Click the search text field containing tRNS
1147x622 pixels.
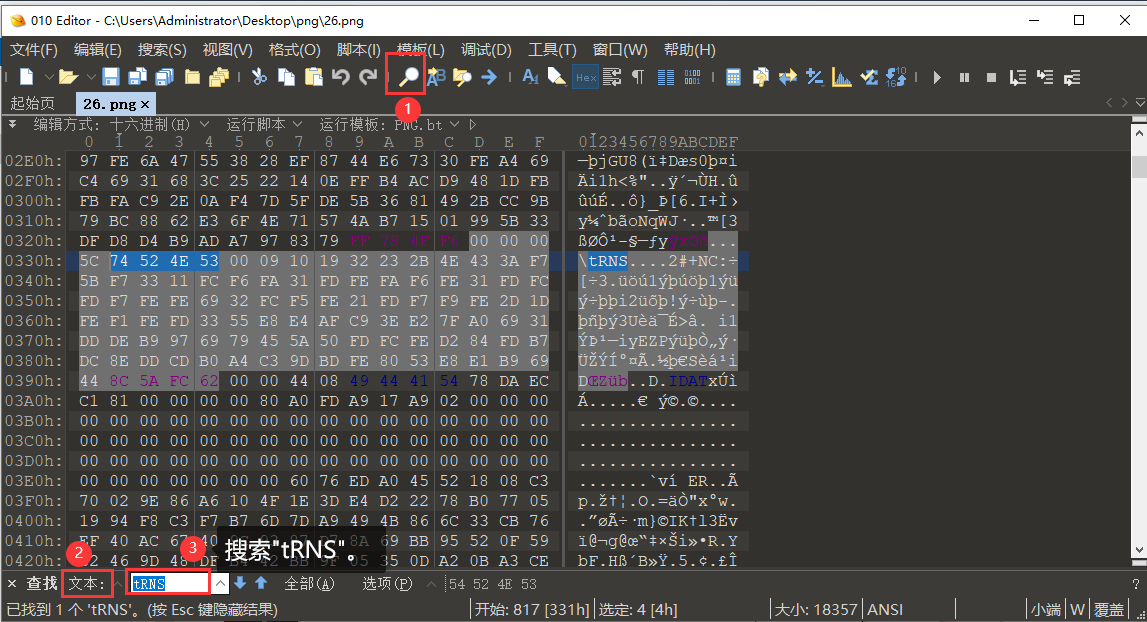pyautogui.click(x=166, y=583)
